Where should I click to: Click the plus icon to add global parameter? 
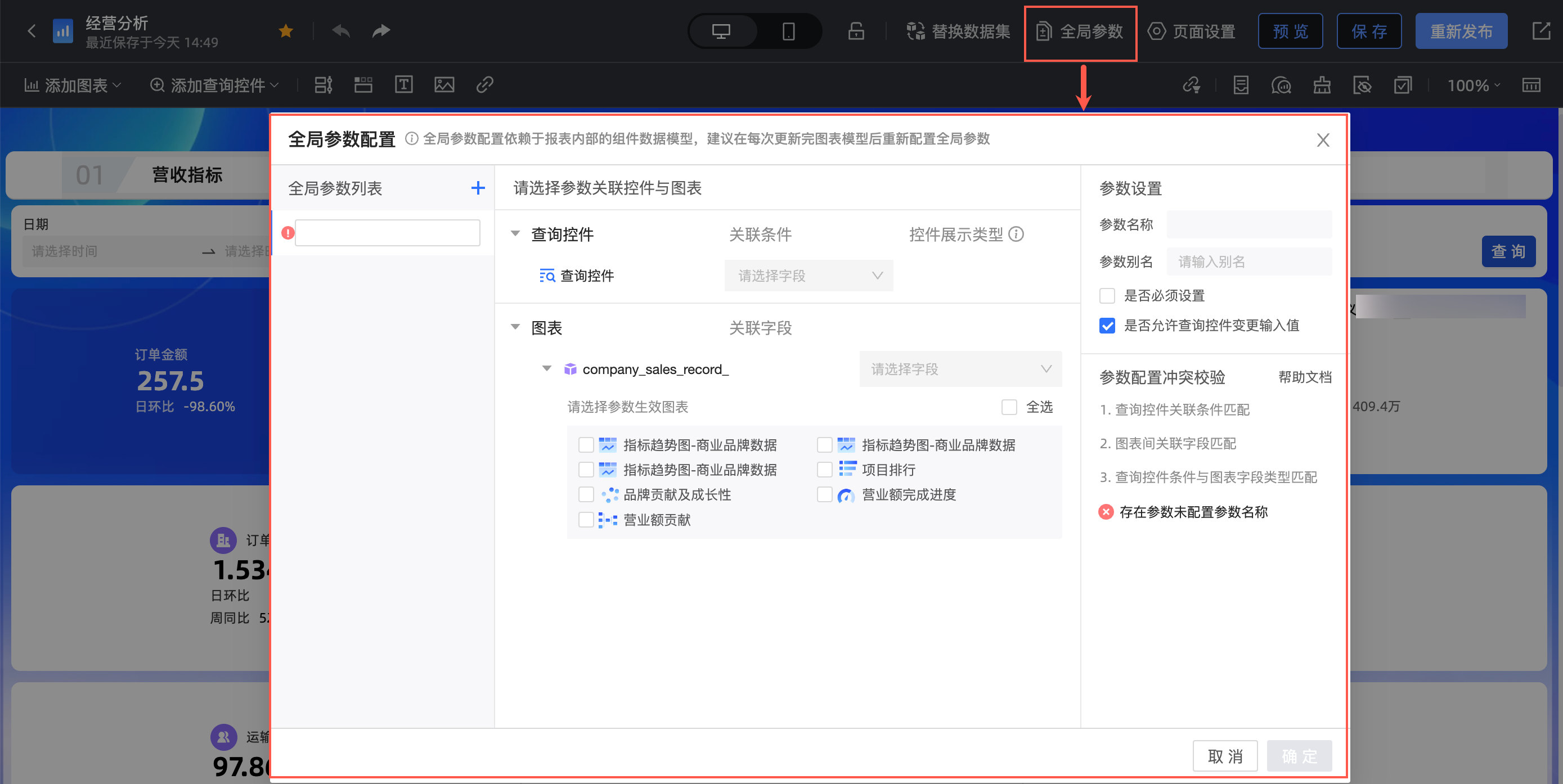click(x=478, y=188)
